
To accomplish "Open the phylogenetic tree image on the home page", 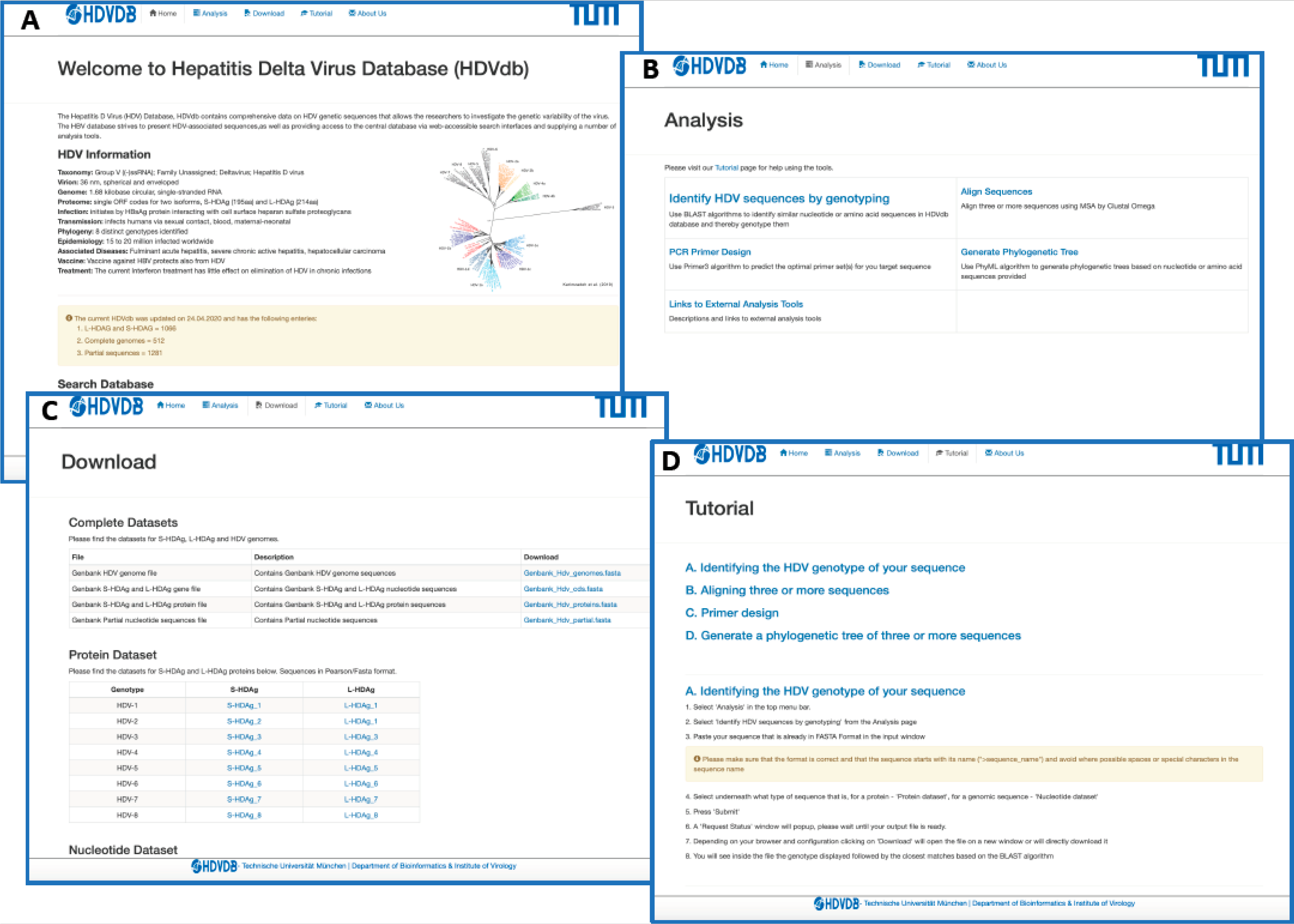I will tap(526, 219).
